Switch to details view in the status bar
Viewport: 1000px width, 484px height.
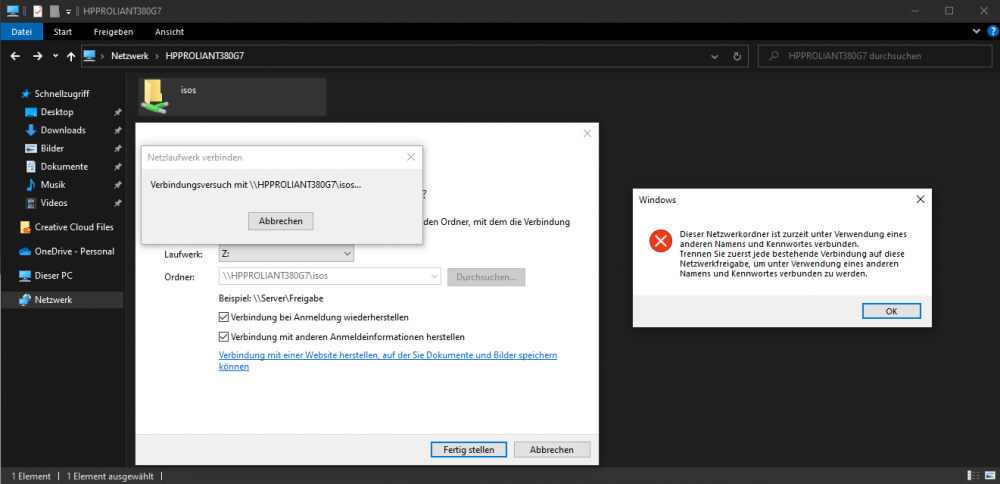[973, 475]
